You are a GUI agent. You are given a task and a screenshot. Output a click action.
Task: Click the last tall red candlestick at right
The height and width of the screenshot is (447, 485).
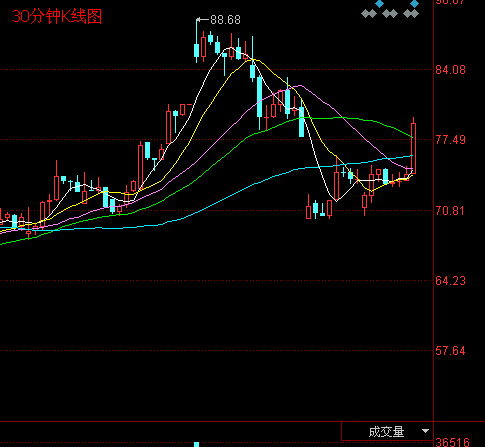pyautogui.click(x=413, y=147)
